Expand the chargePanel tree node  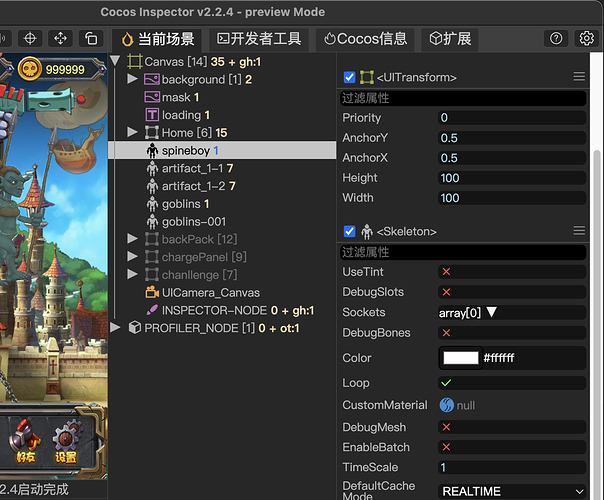[132, 257]
